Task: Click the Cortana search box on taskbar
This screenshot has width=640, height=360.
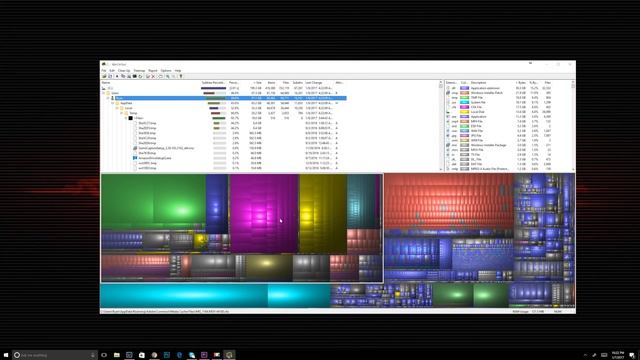Action: (x=55, y=355)
